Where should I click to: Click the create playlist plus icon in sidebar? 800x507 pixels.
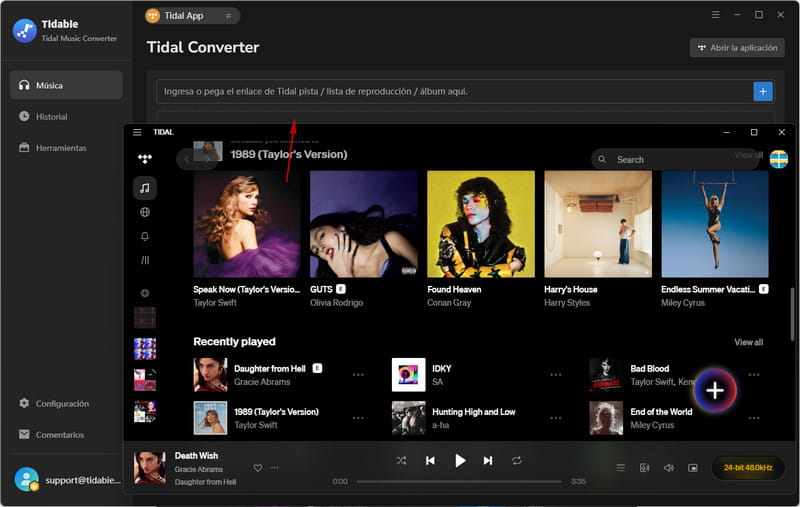point(145,293)
